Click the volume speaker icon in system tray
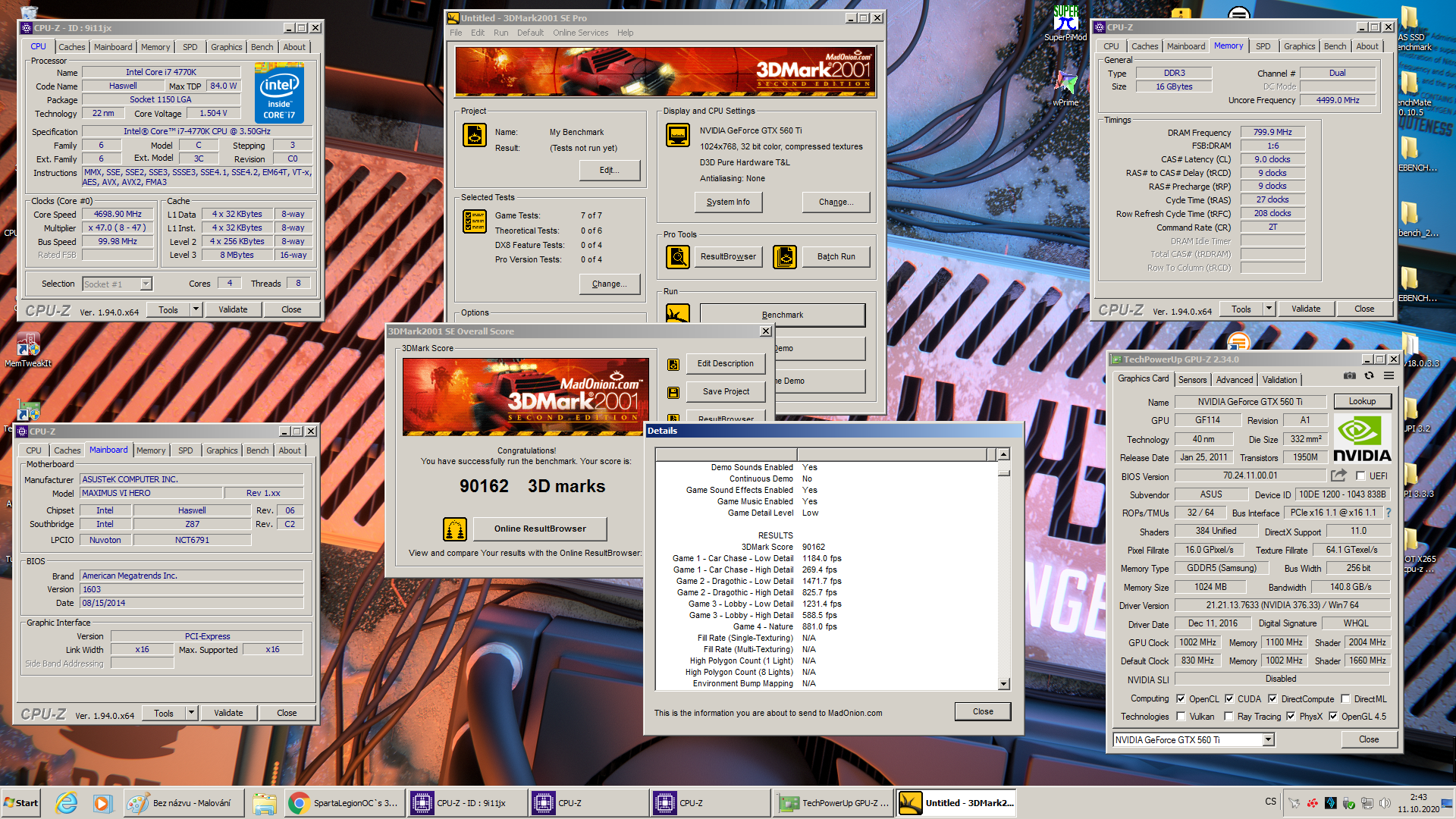1456x819 pixels. [x=1385, y=803]
